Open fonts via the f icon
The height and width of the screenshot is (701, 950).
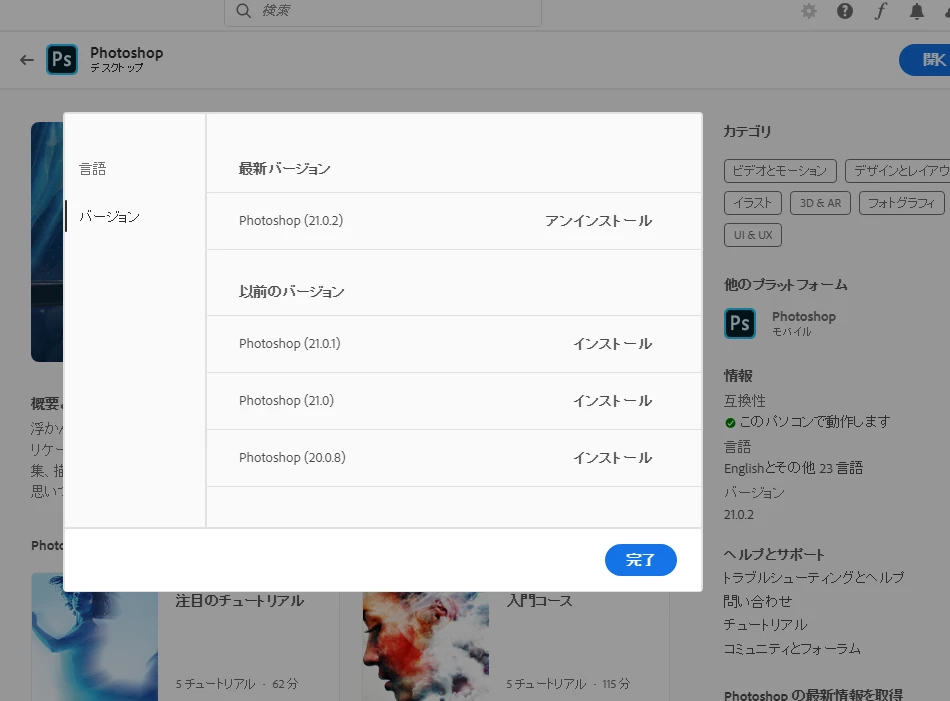point(880,11)
